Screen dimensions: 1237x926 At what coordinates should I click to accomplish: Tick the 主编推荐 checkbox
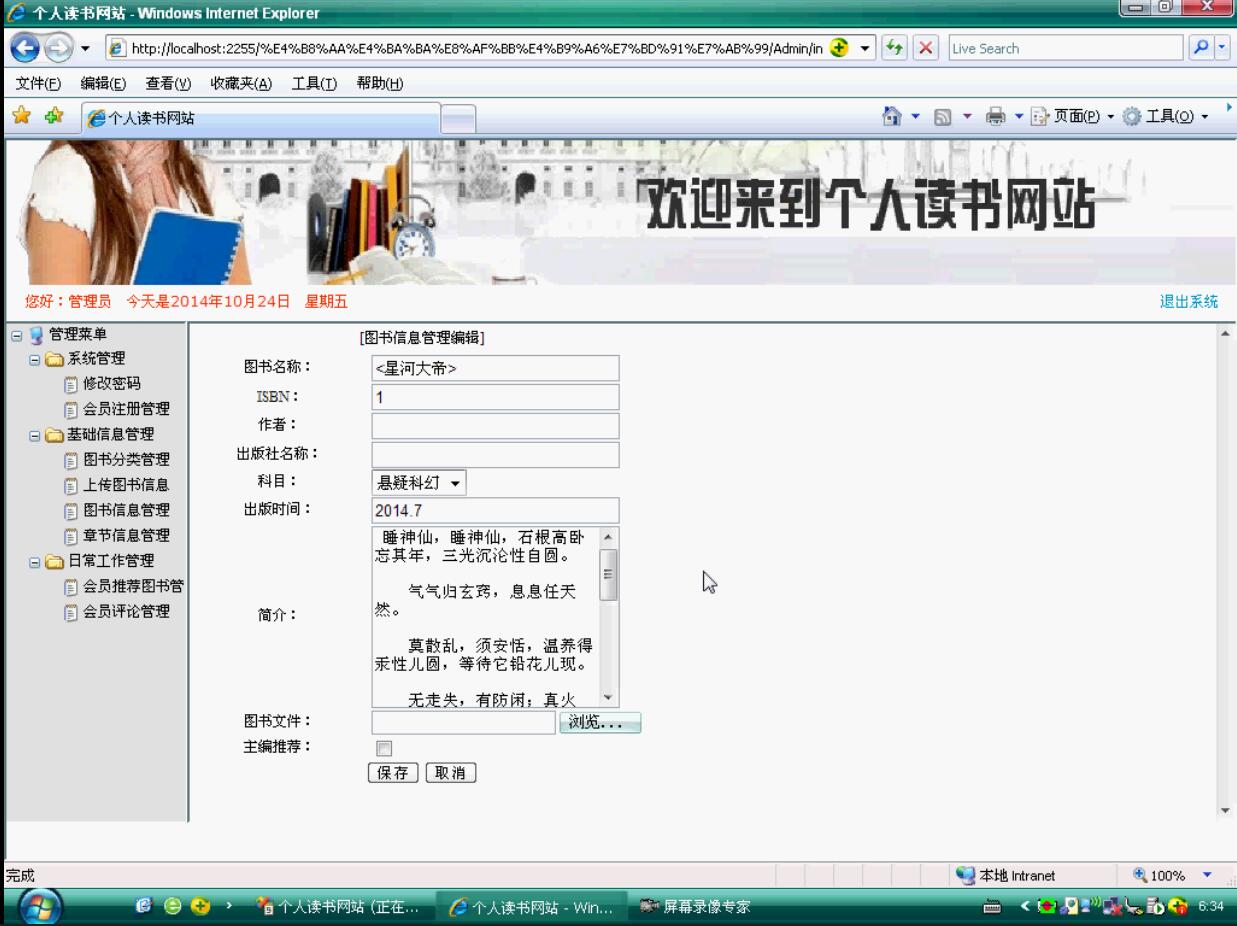[x=382, y=748]
